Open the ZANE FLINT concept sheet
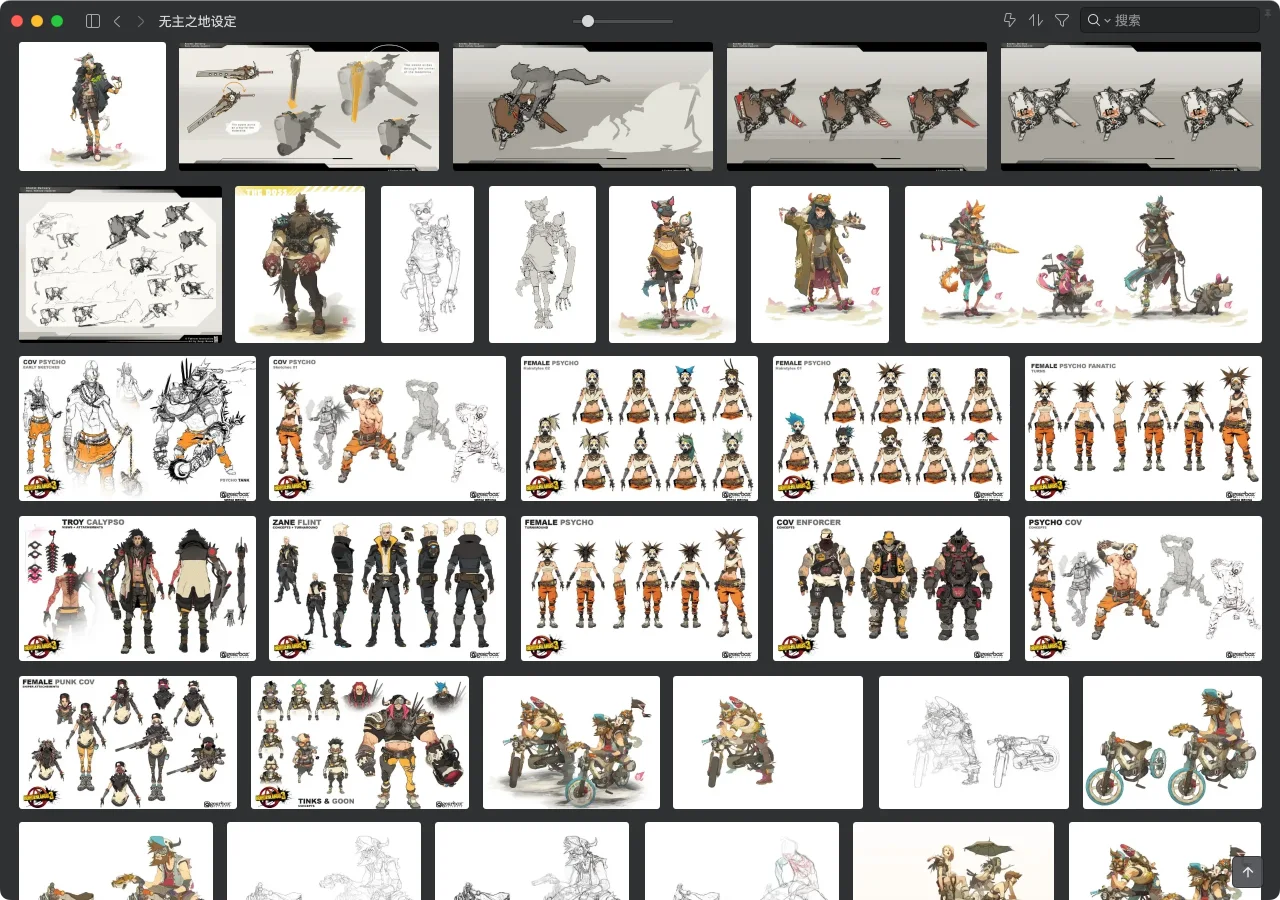This screenshot has width=1280, height=900. tap(387, 588)
